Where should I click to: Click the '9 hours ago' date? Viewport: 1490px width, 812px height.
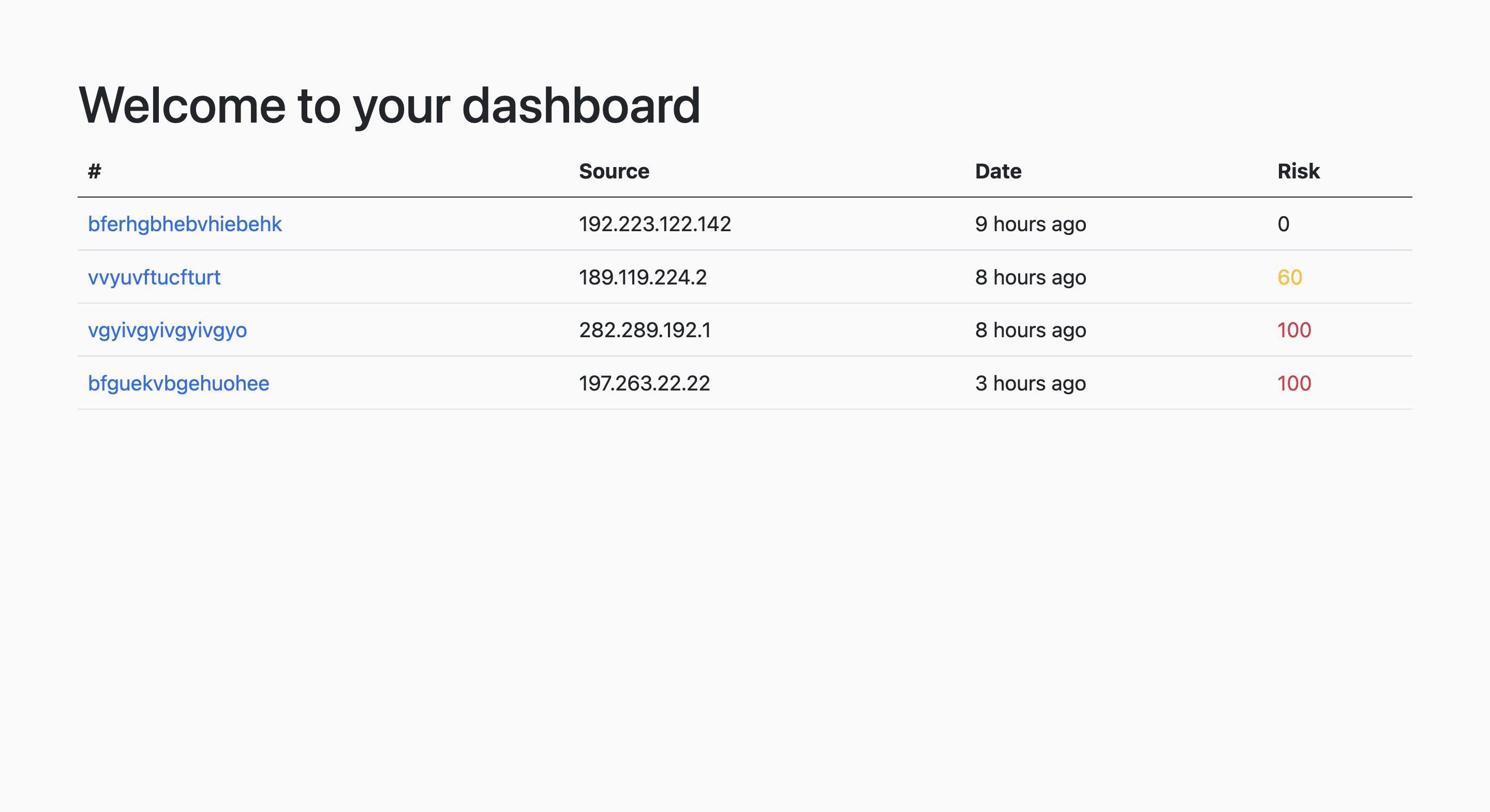click(x=1030, y=224)
